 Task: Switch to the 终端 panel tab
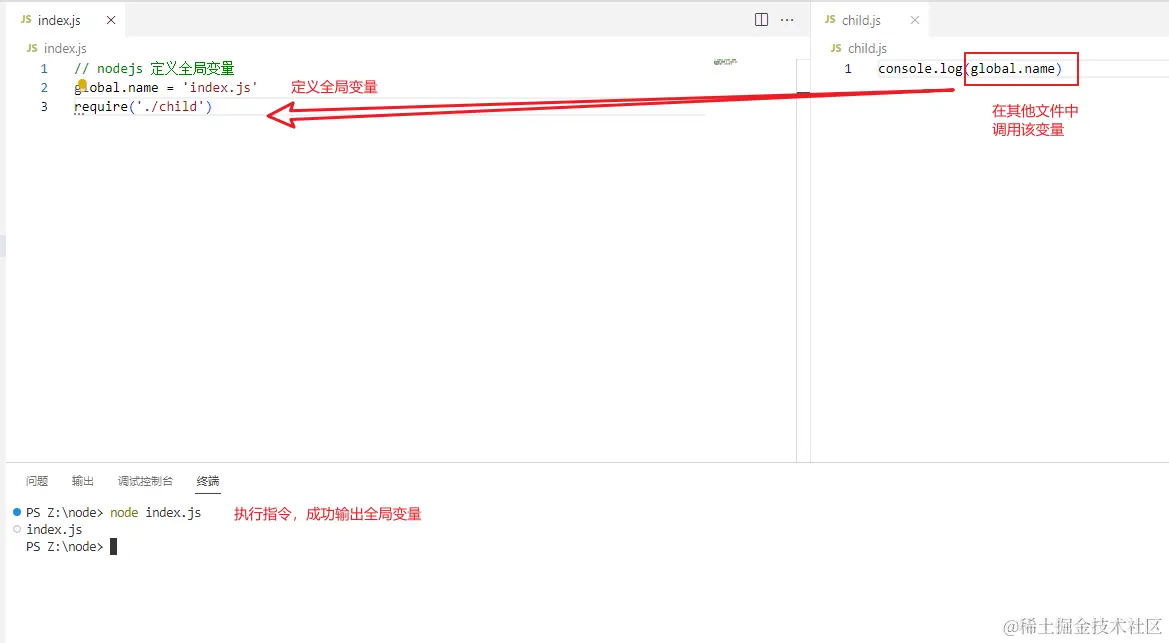click(208, 481)
